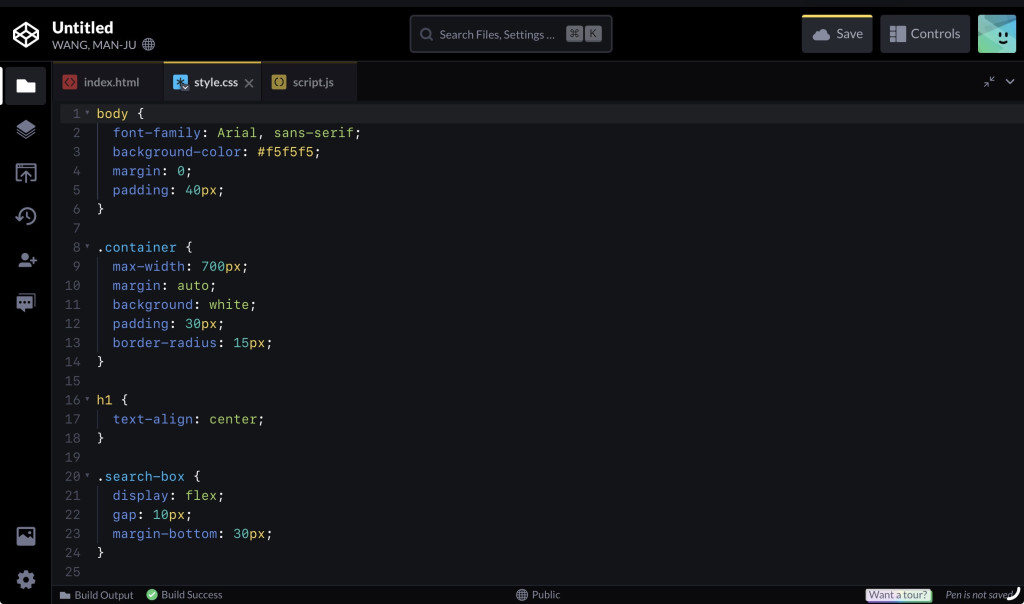
Task: Collapse the h1 rule at line 16
Action: point(87,400)
